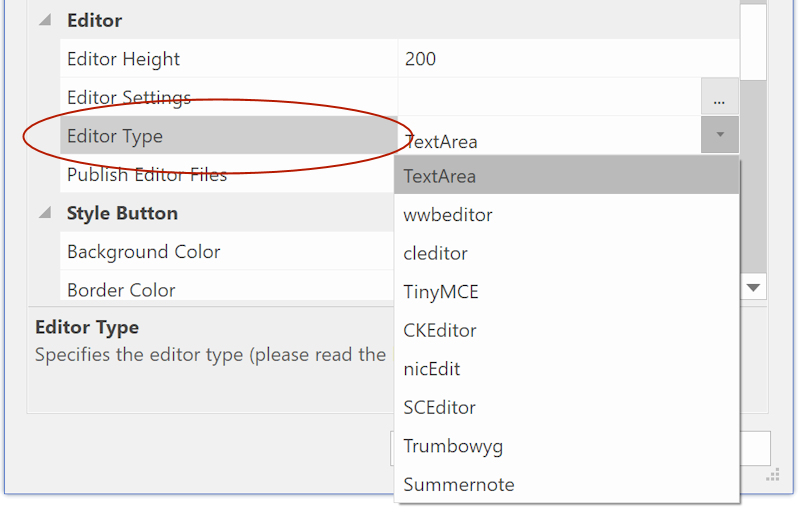
Task: Choose wwbeditor from the dropdown list
Action: 565,215
